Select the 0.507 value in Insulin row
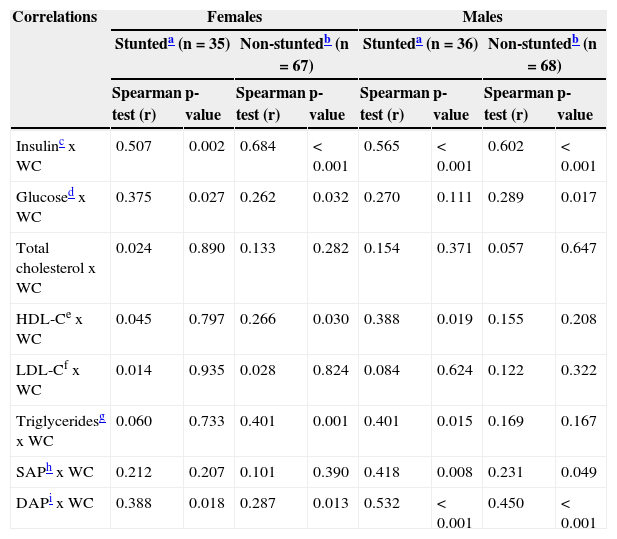617x539 pixels. [x=134, y=146]
